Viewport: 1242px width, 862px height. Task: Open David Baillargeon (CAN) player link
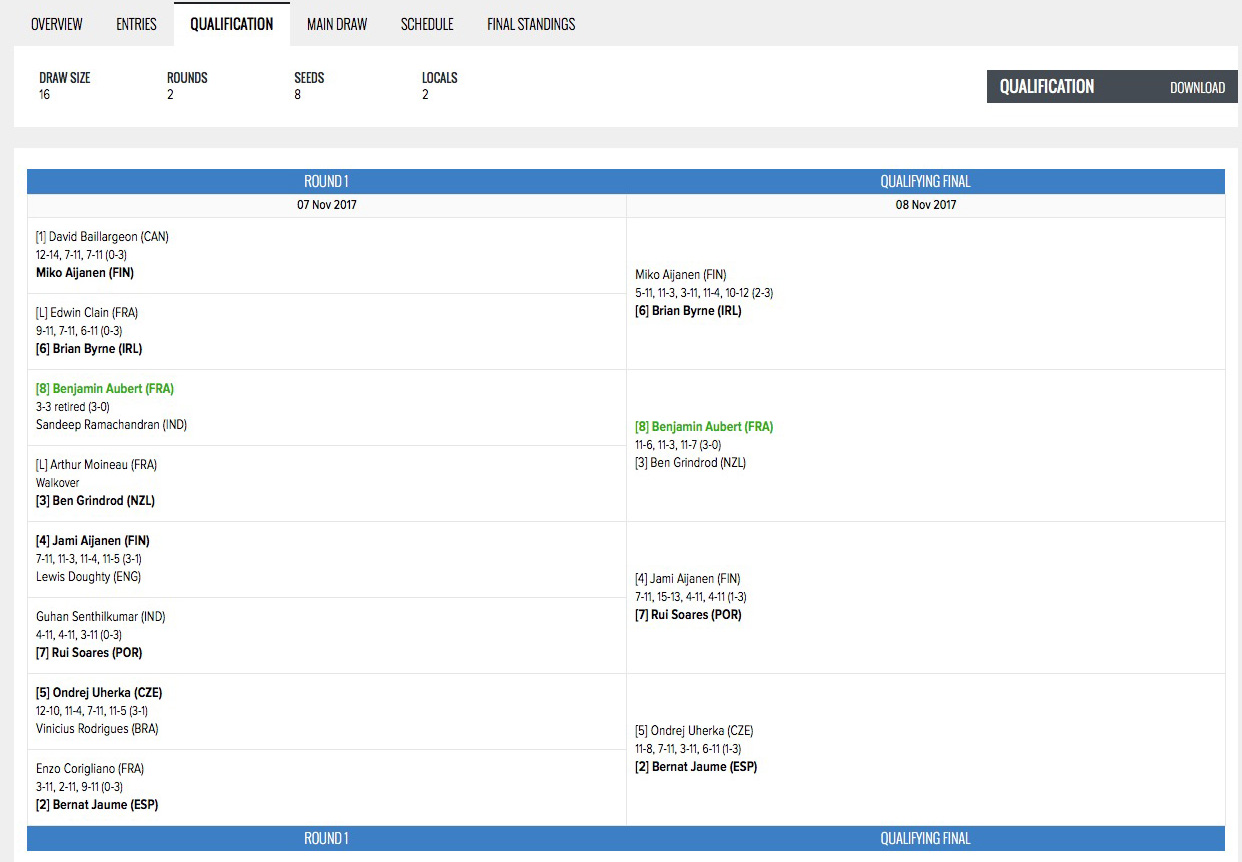pos(109,237)
